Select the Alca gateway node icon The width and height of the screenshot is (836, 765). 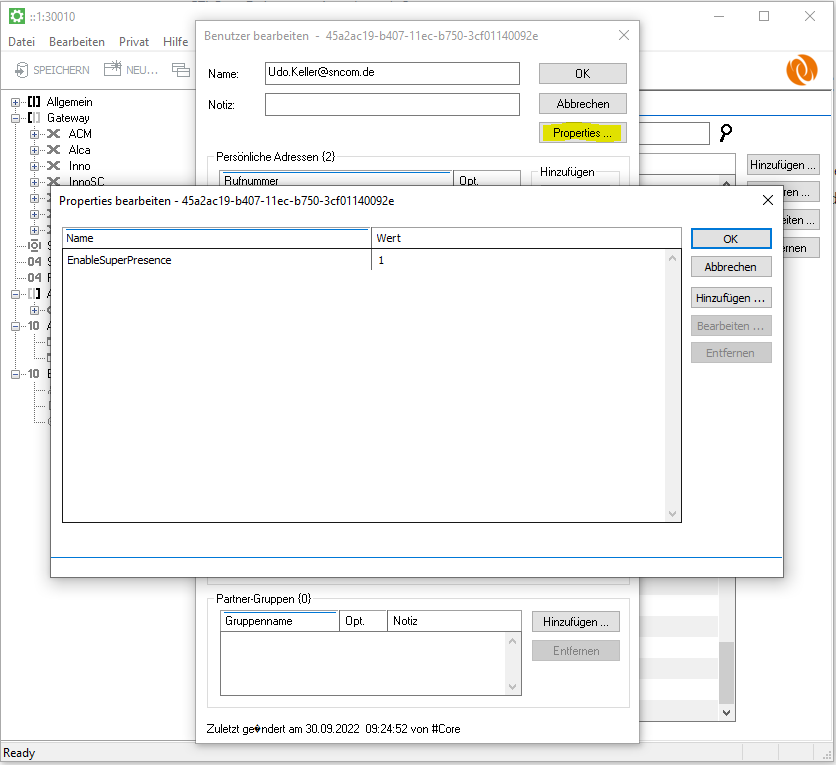pos(54,150)
